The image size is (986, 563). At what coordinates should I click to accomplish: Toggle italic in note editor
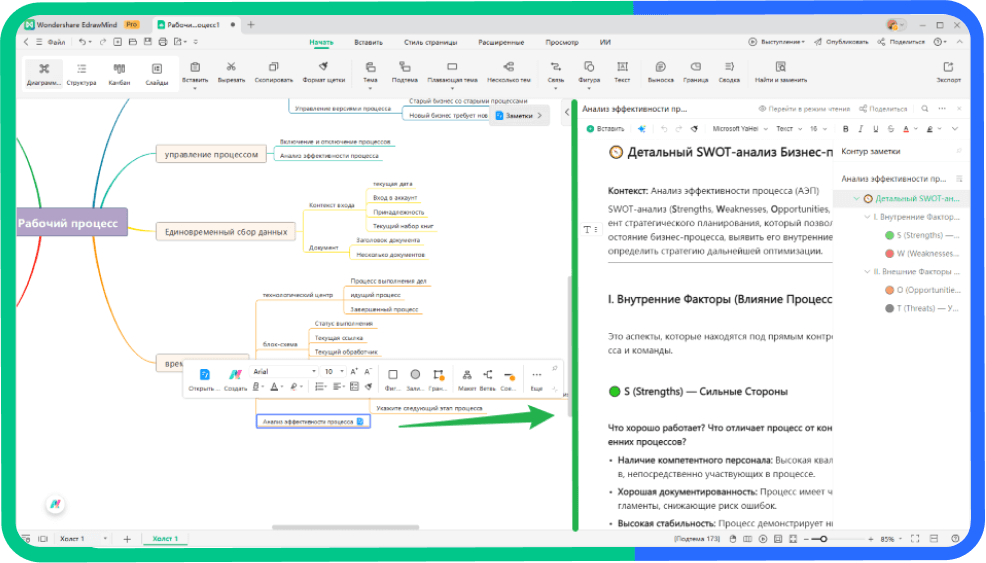tap(861, 129)
